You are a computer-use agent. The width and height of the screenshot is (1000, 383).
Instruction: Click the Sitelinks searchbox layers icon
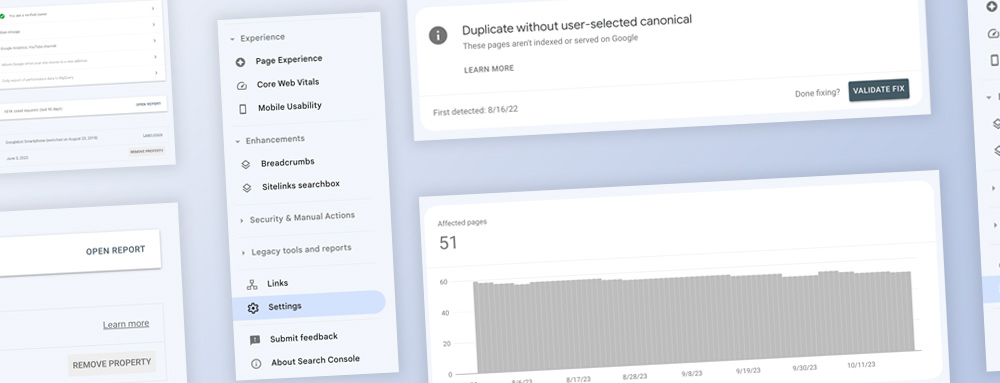(x=247, y=187)
